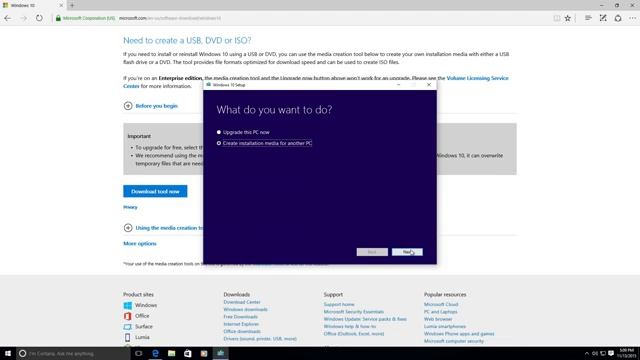Open Windows Phone apps and games link

tap(459, 334)
